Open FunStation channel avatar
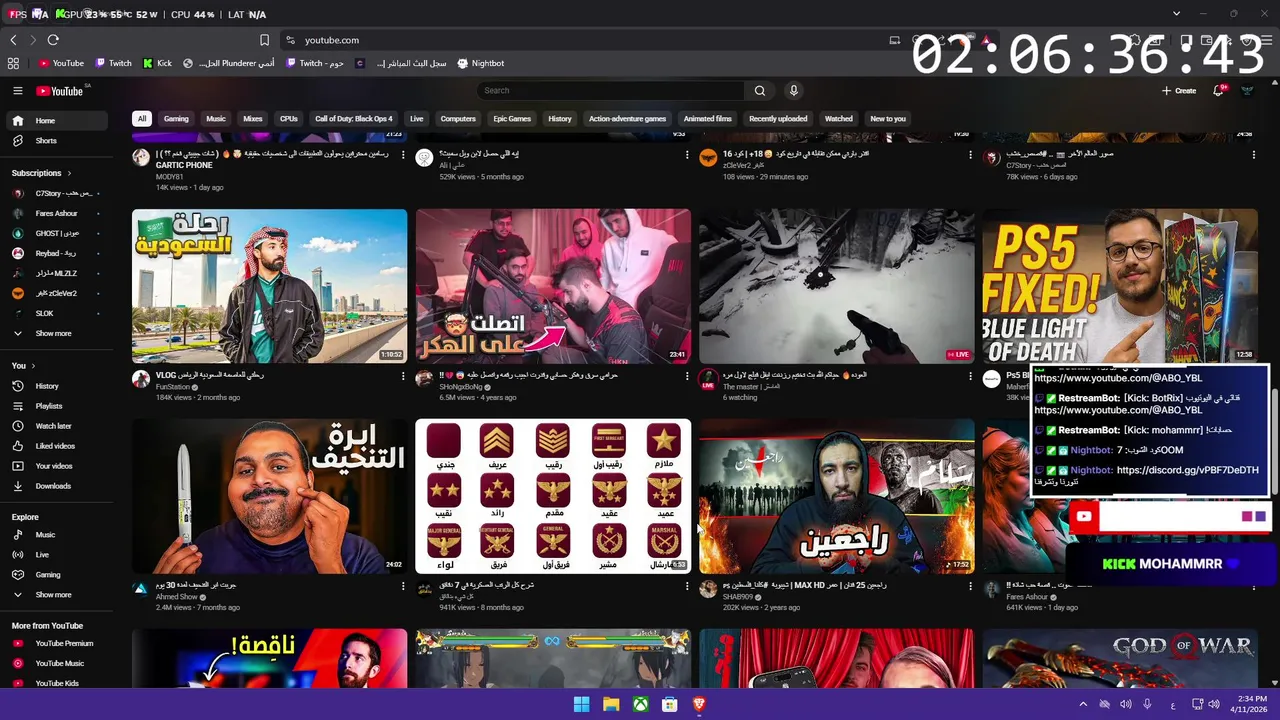The image size is (1280, 720). click(x=141, y=379)
